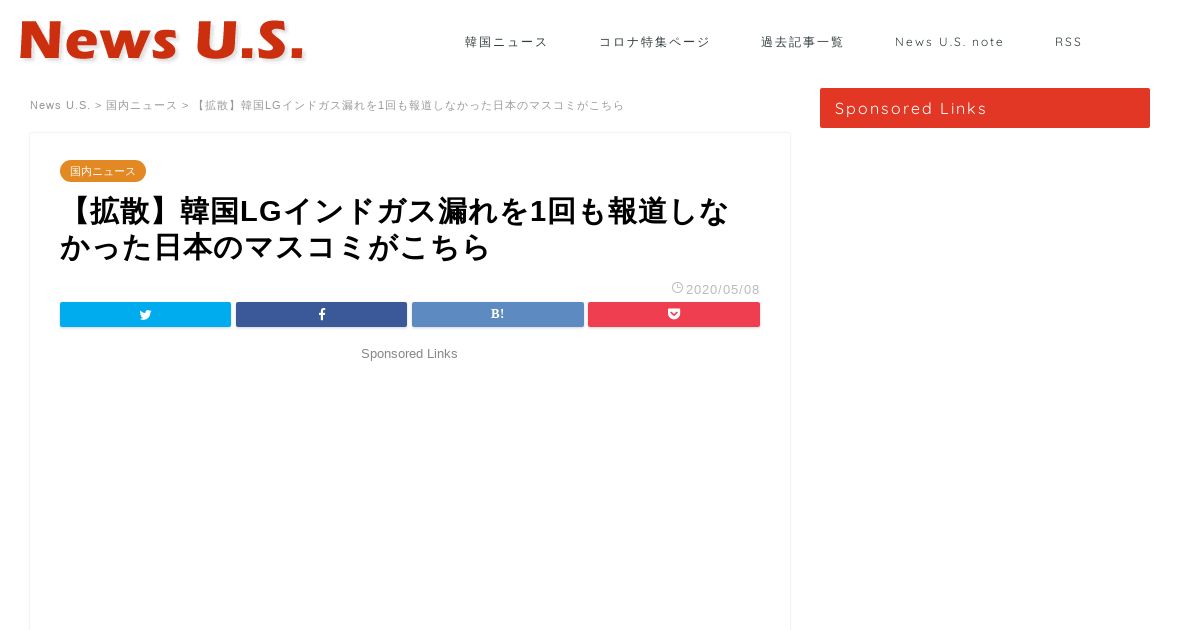Open the 韓国ニュース menu item
This screenshot has height=630, width=1200.
pos(506,42)
